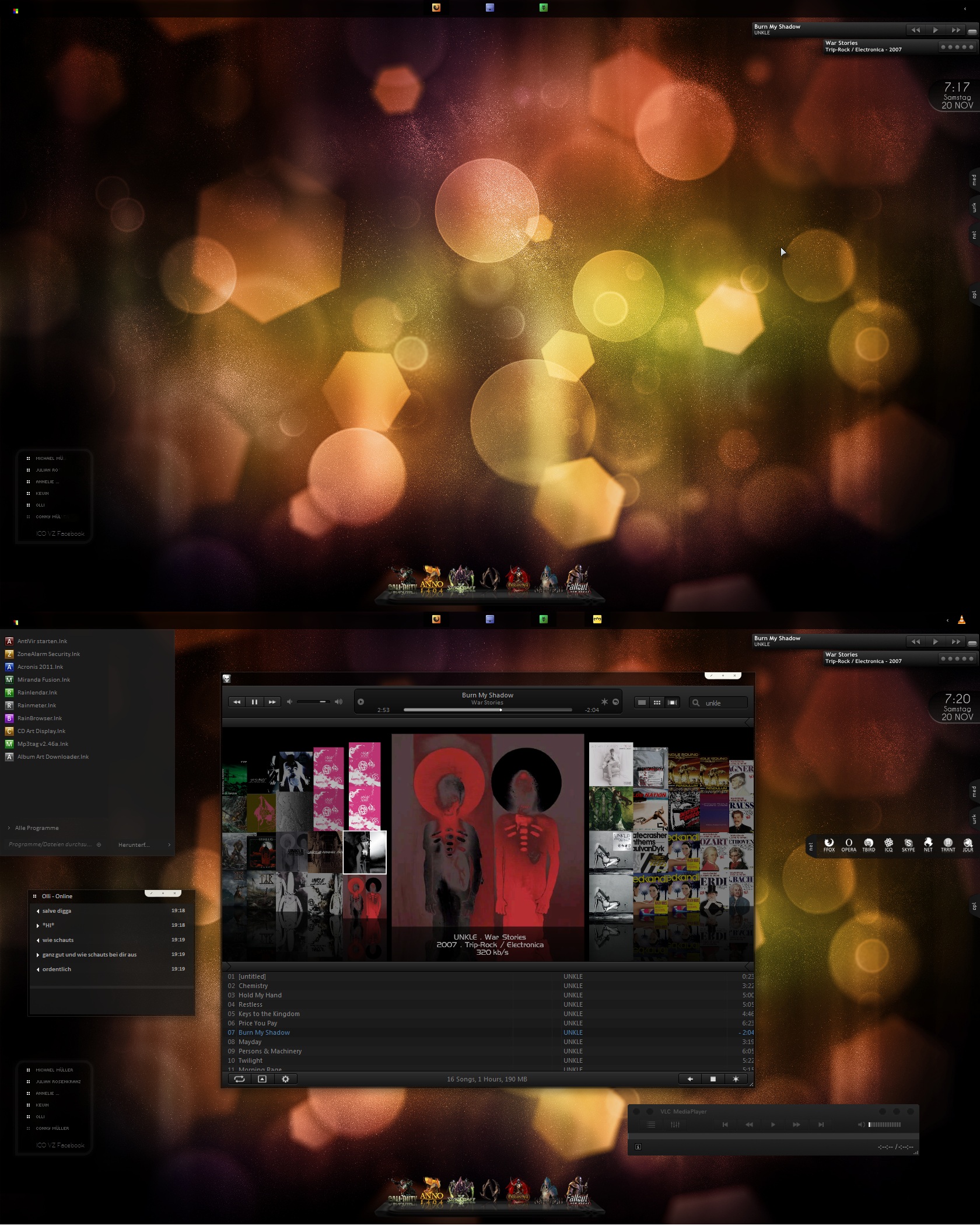Open the JDLR downloader icon

tap(968, 844)
